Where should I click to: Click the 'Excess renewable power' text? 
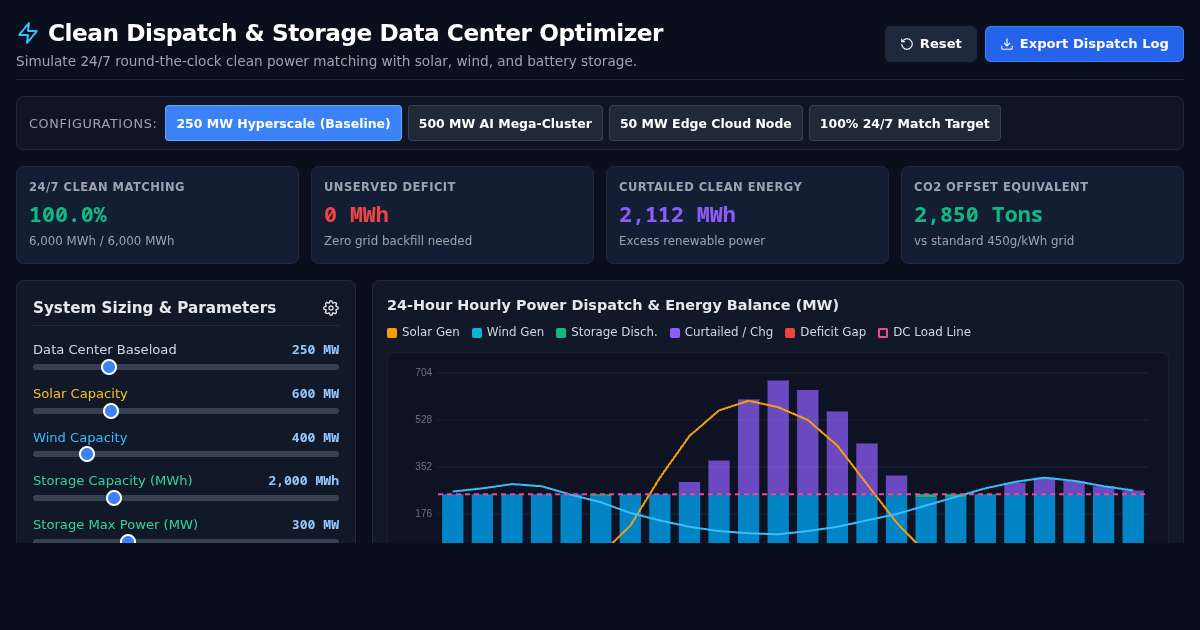click(692, 241)
